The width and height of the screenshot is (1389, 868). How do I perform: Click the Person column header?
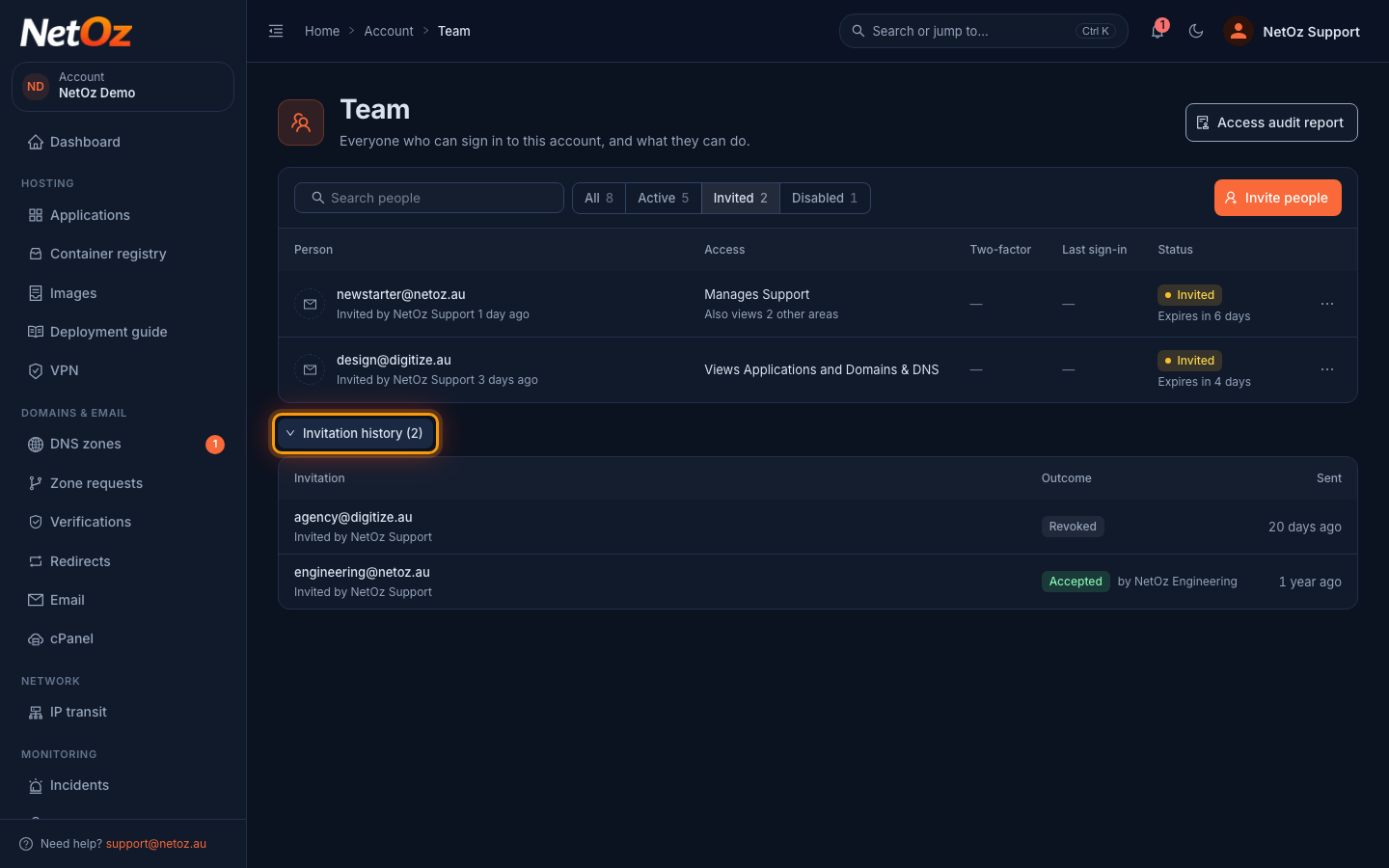click(x=313, y=250)
